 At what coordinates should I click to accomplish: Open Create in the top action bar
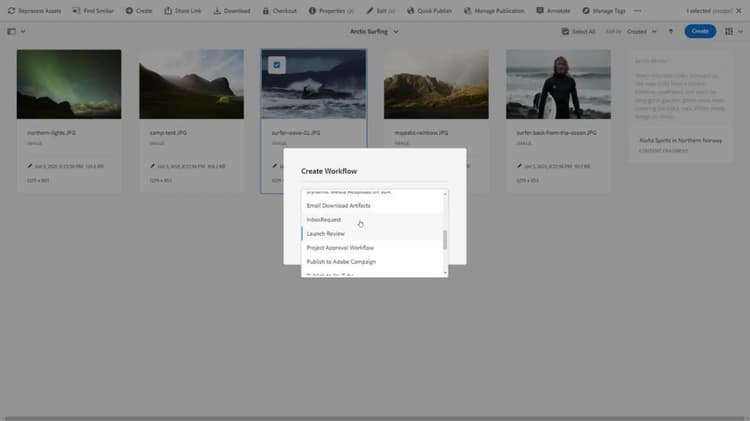pyautogui.click(x=139, y=11)
